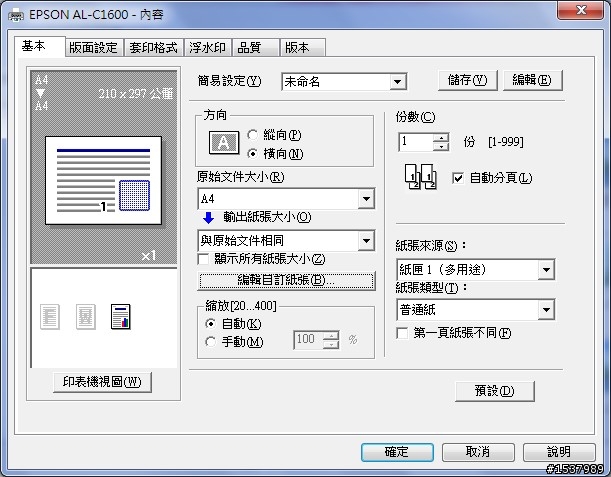Open the 紙張來源 dropdown
The image size is (611, 477).
click(546, 269)
